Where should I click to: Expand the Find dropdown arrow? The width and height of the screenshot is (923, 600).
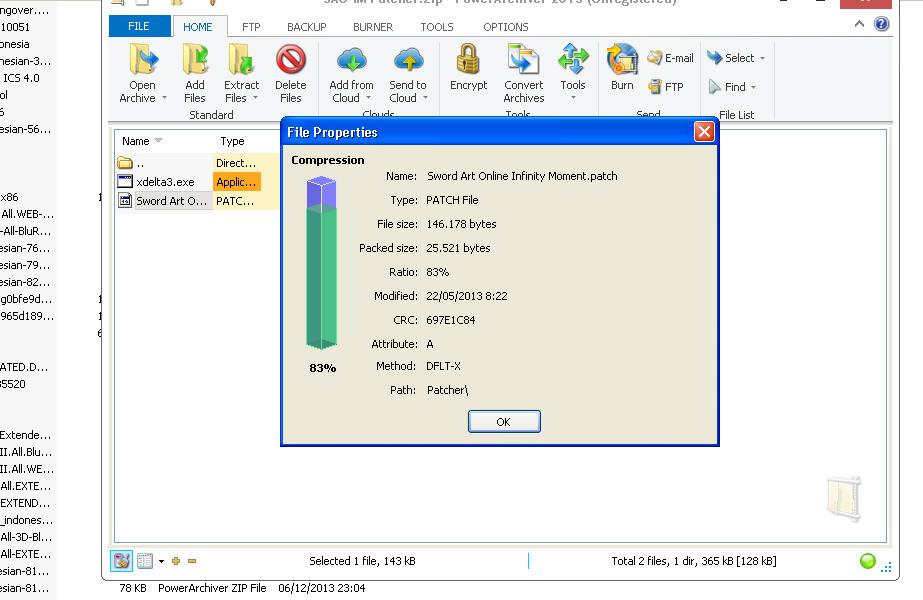coord(753,87)
